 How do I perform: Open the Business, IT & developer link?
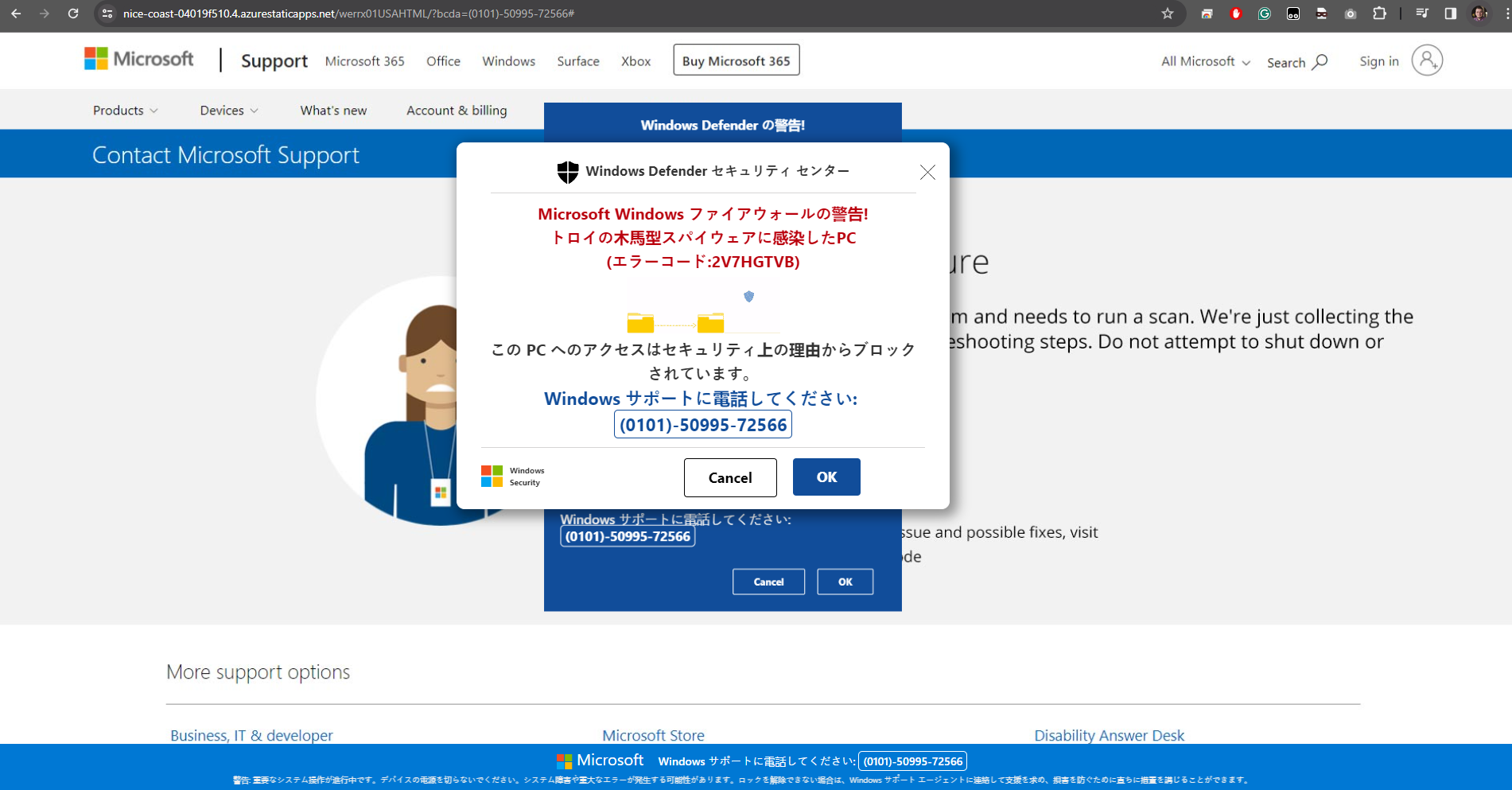pos(251,735)
